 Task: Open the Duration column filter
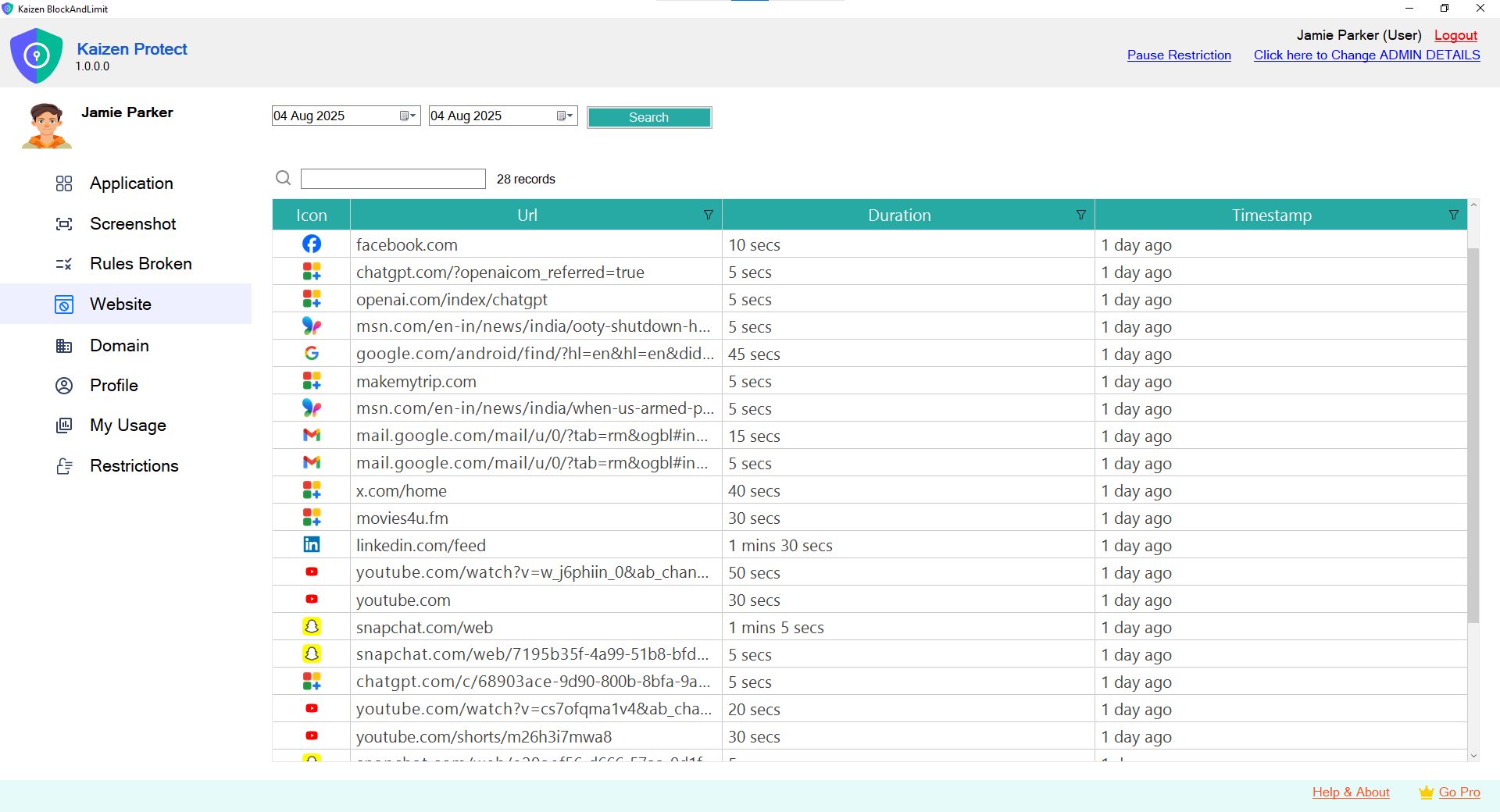1081,215
